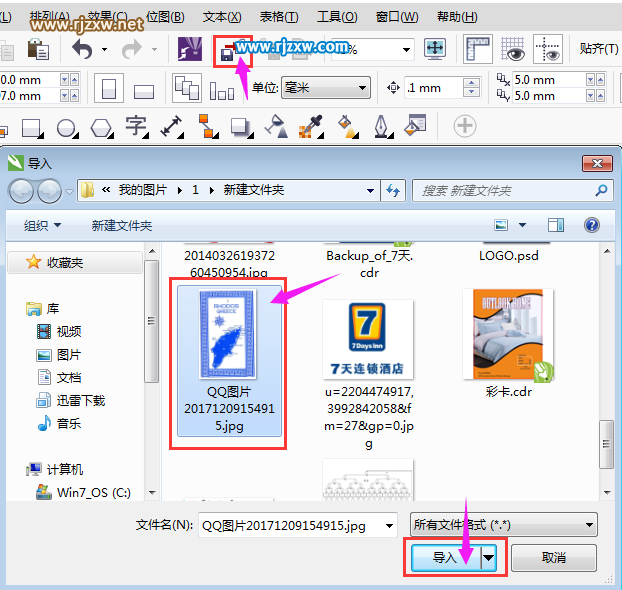The image size is (622, 590).
Task: Click the duplicate distance Y 5.0 mm field
Action: pos(549,96)
